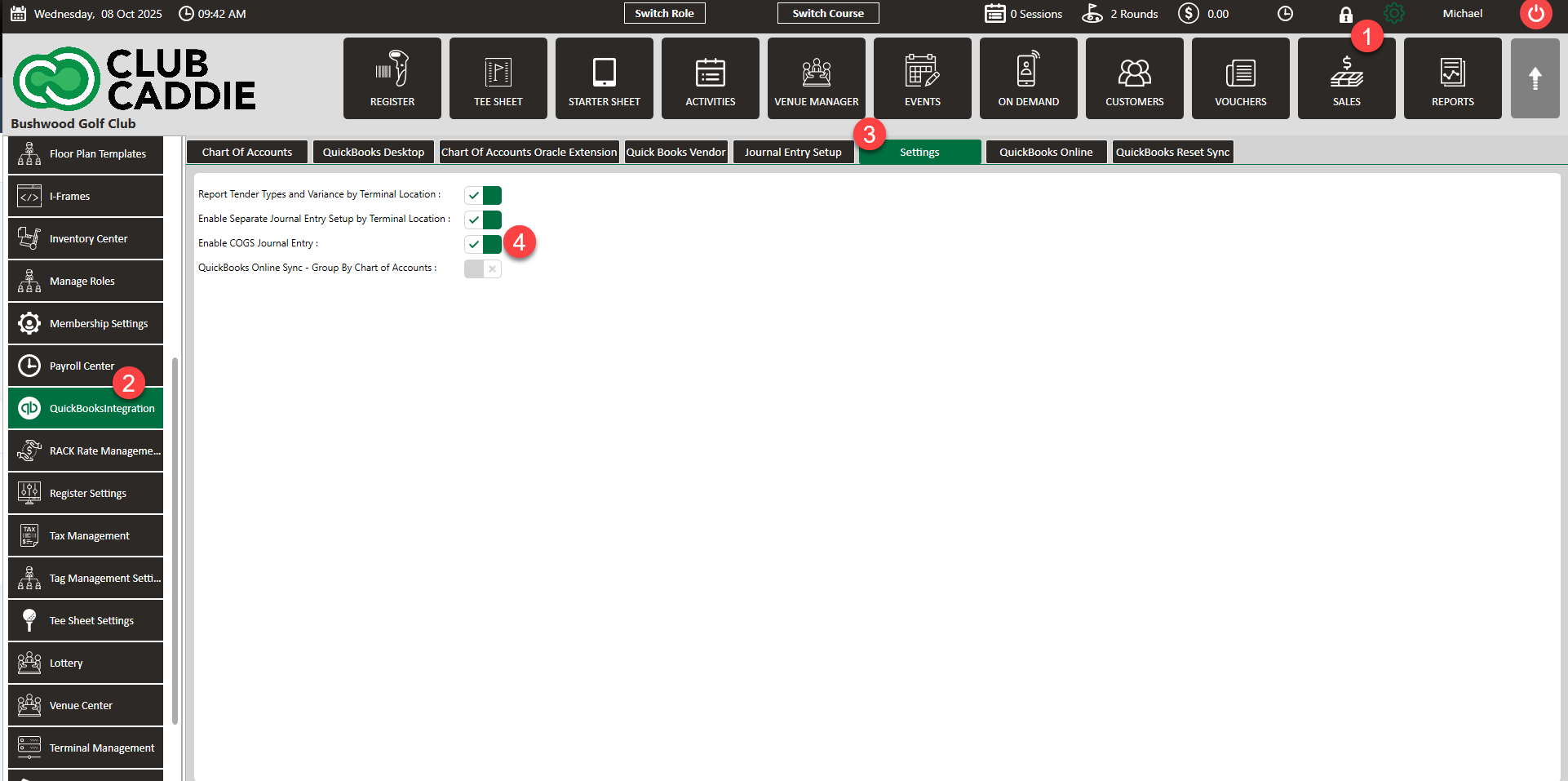This screenshot has width=1568, height=781.
Task: Click the dollar cash amount icon
Action: pyautogui.click(x=1189, y=14)
